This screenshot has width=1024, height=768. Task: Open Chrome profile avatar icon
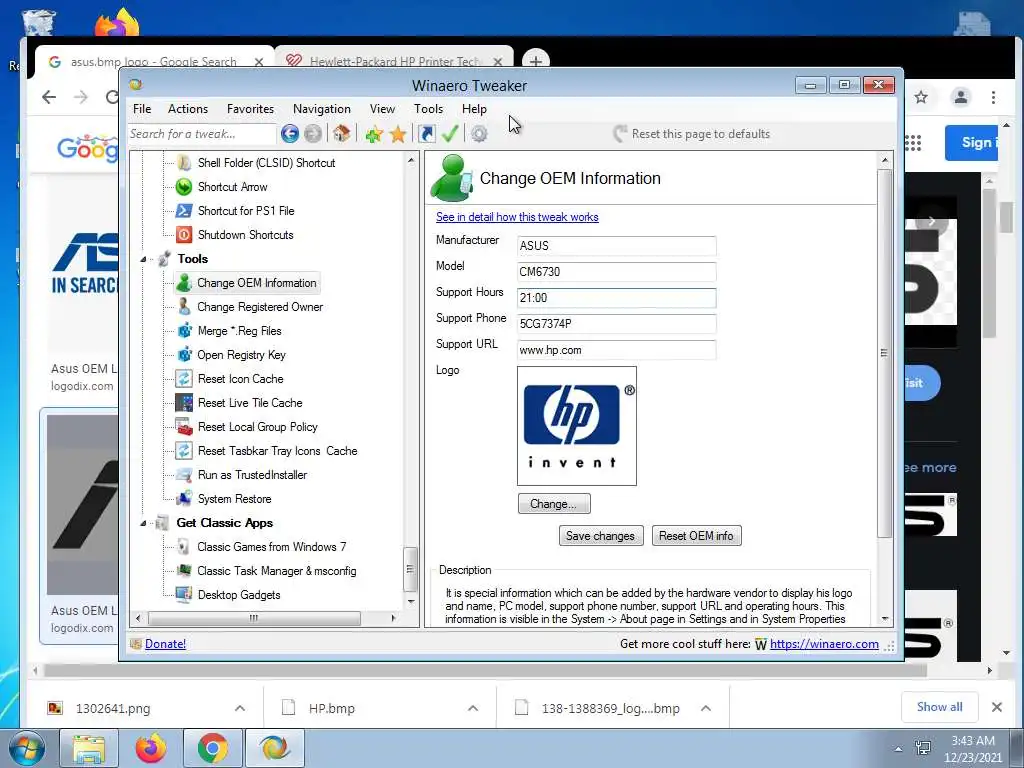pos(961,98)
